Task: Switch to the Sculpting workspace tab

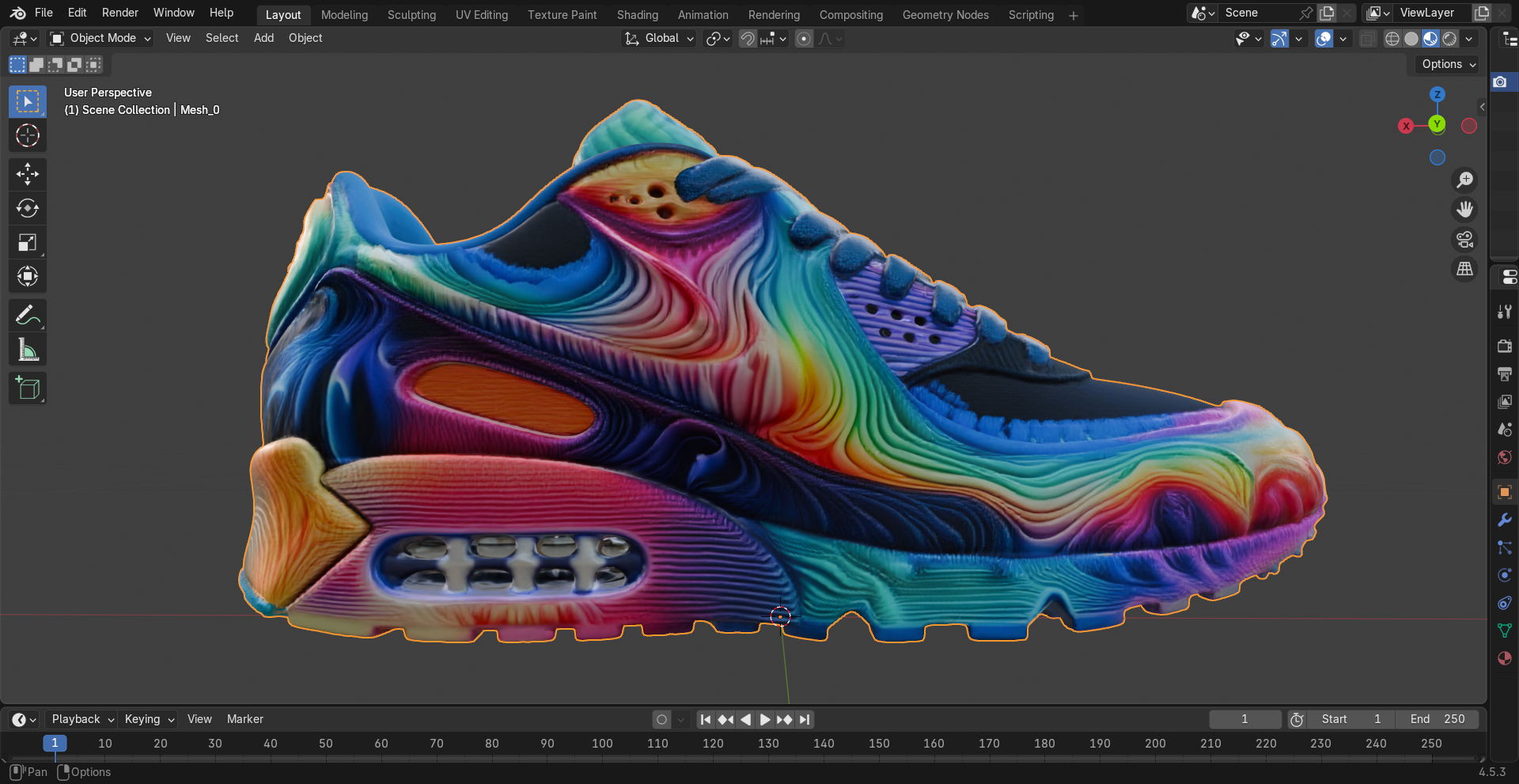Action: pos(411,15)
